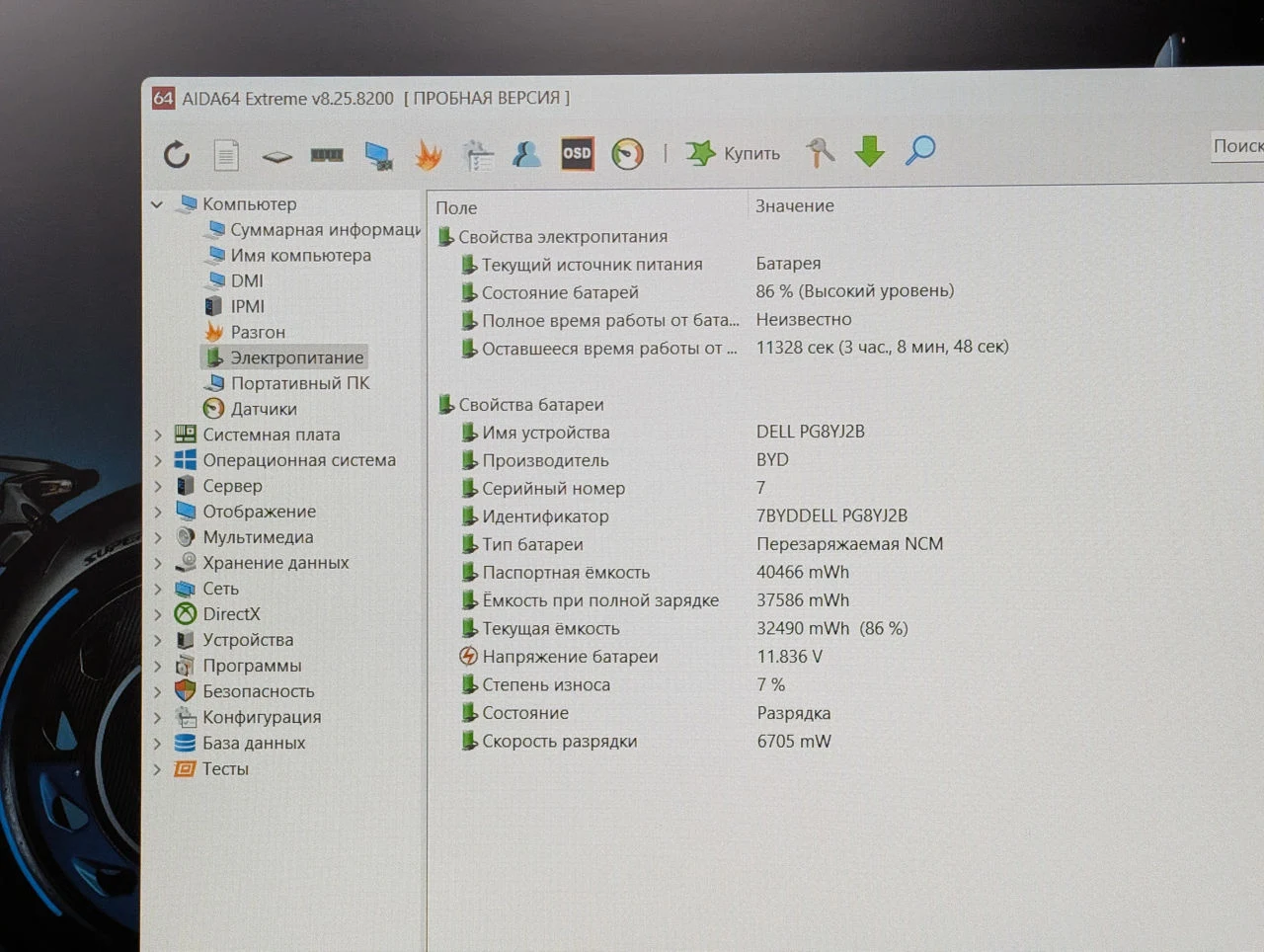This screenshot has width=1264, height=952.
Task: Select the IPMI tree item
Action: 235,306
